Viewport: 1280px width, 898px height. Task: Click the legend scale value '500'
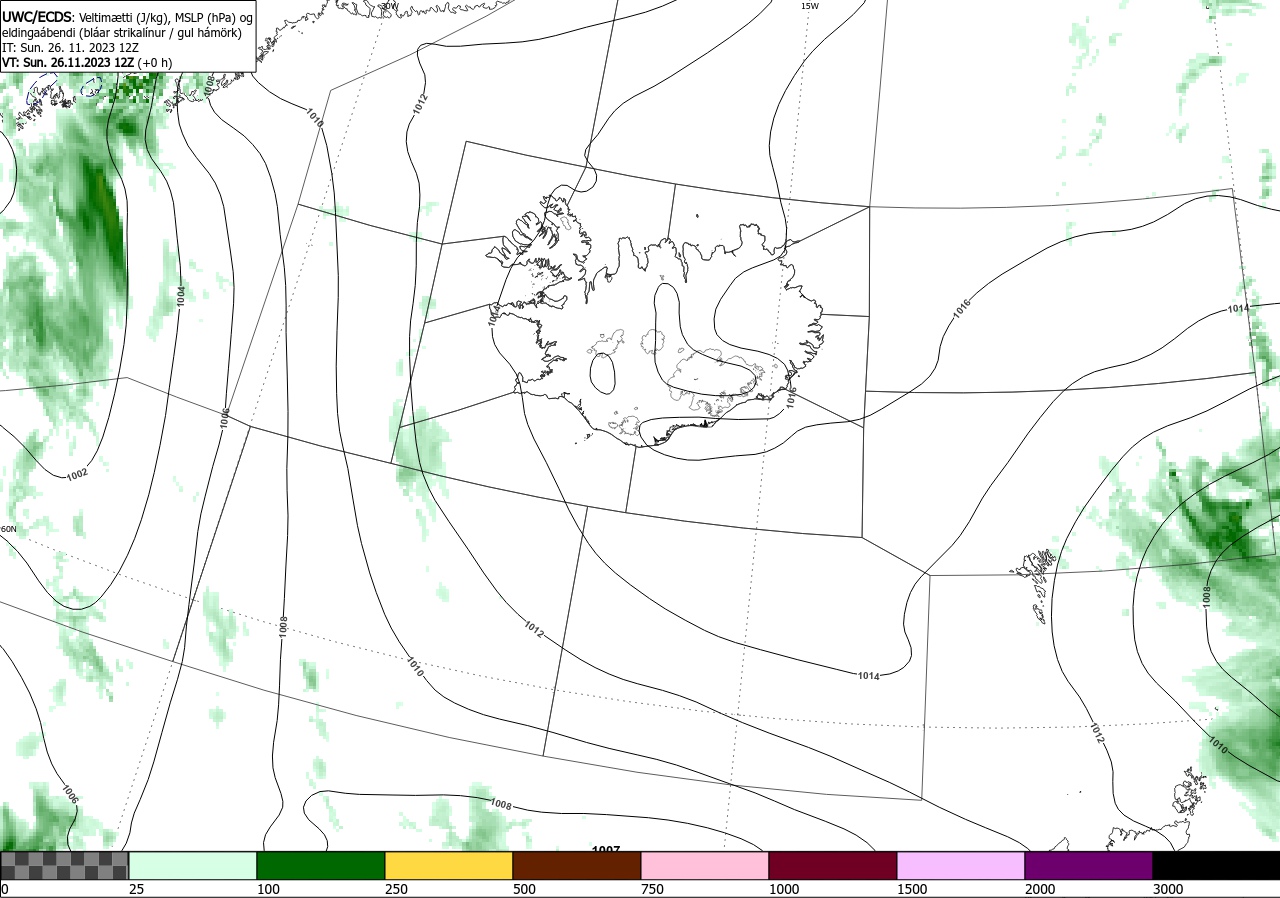[524, 889]
